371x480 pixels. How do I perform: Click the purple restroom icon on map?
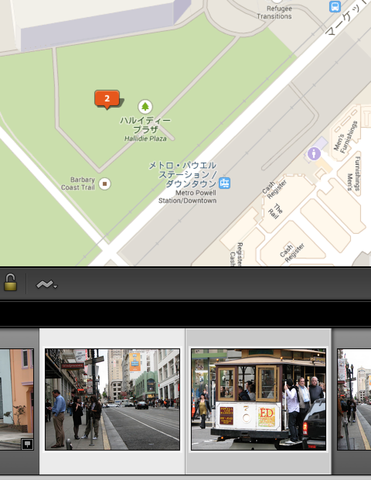click(x=314, y=154)
